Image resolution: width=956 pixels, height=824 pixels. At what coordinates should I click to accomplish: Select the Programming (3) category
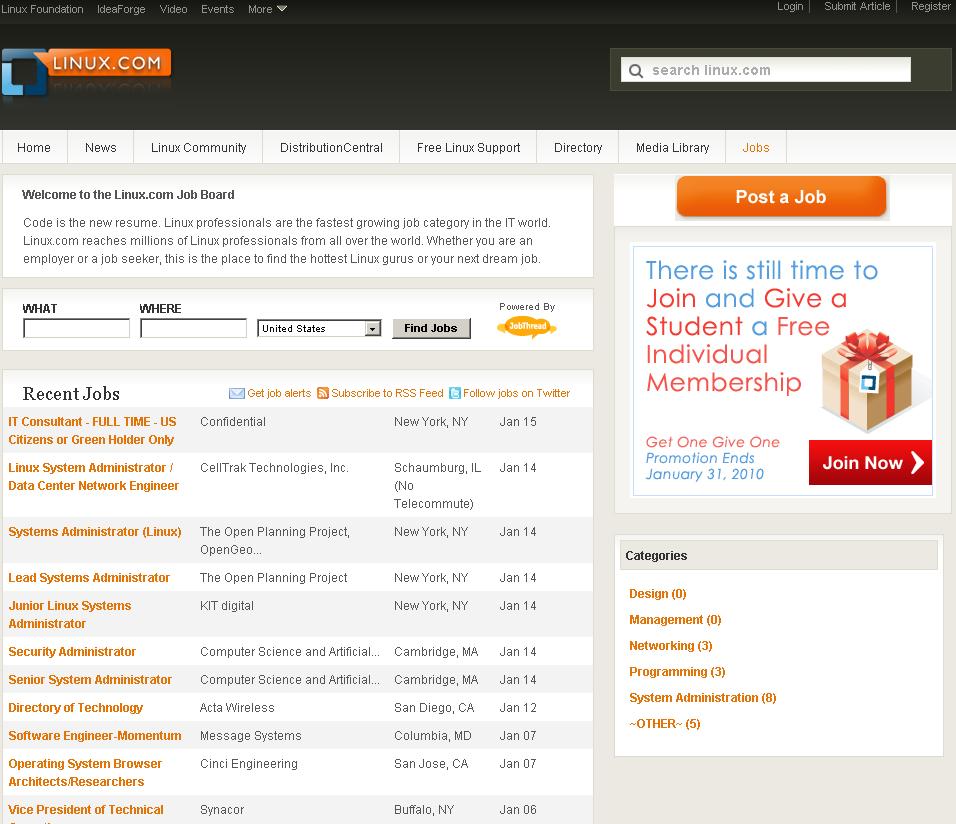pyautogui.click(x=677, y=672)
